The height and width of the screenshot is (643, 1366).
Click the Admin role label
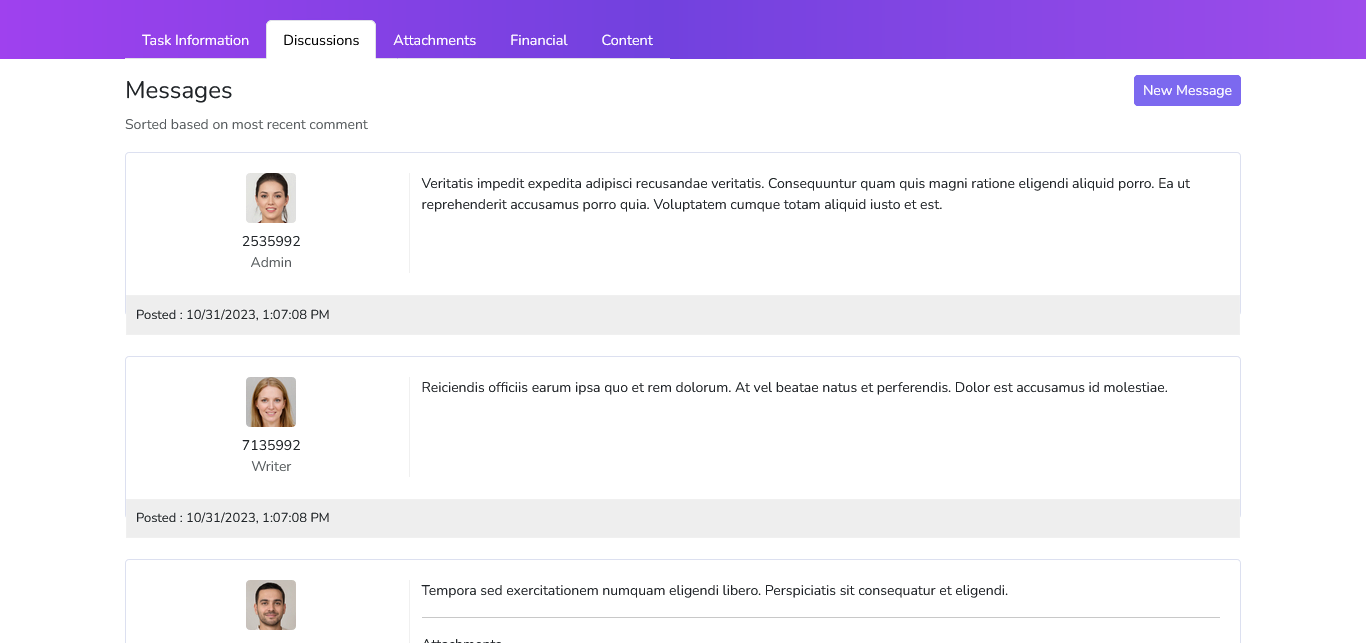[x=271, y=262]
